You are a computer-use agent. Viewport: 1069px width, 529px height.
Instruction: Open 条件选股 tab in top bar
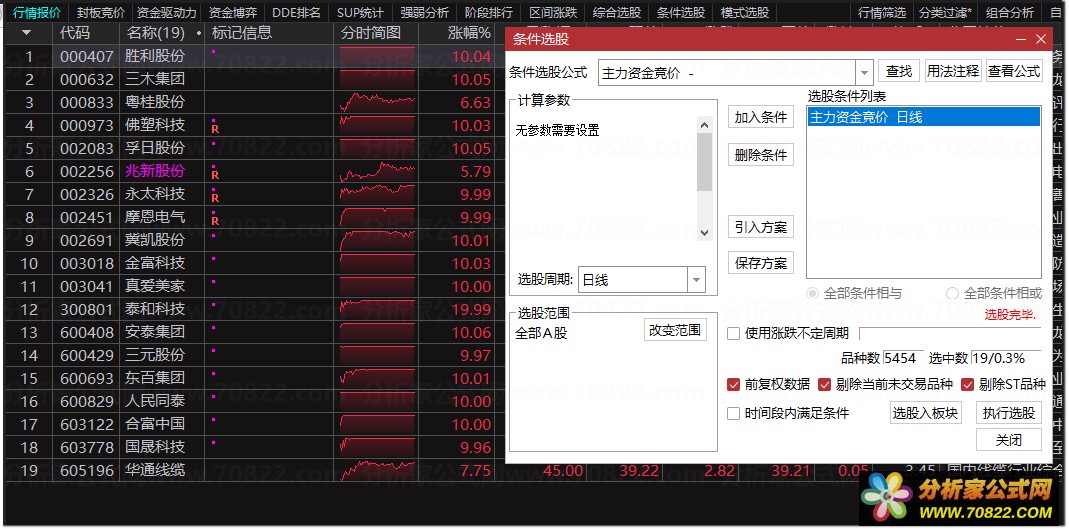tap(681, 12)
